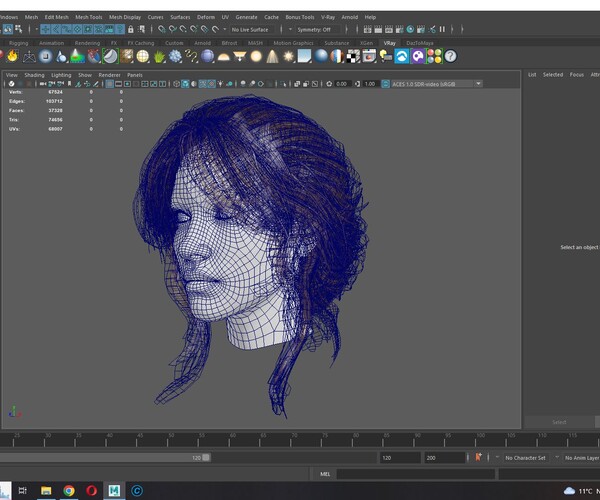
Task: Click the playback end field showing 120
Action: (400, 458)
